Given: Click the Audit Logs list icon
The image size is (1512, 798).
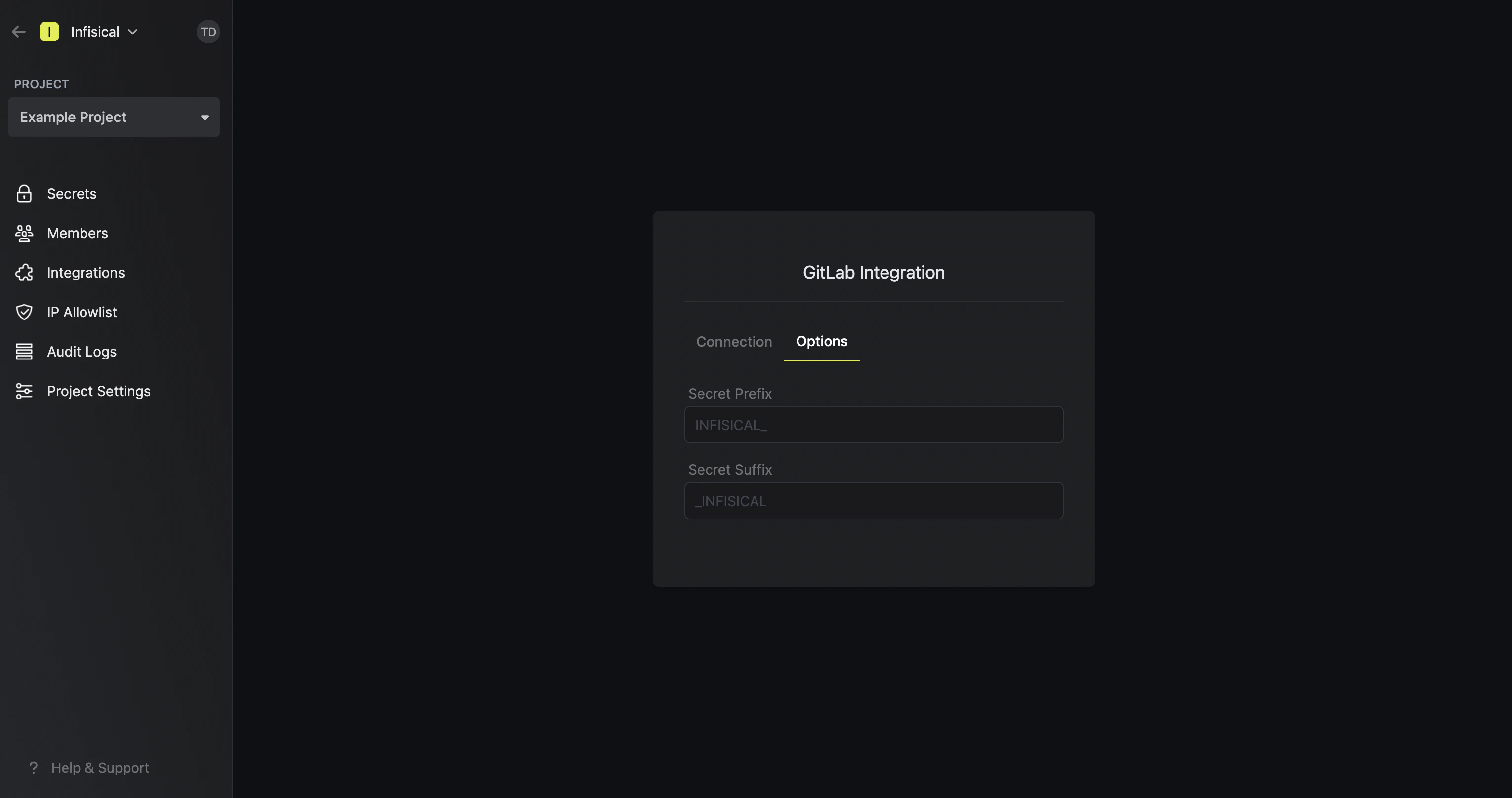Looking at the screenshot, I should tap(24, 352).
